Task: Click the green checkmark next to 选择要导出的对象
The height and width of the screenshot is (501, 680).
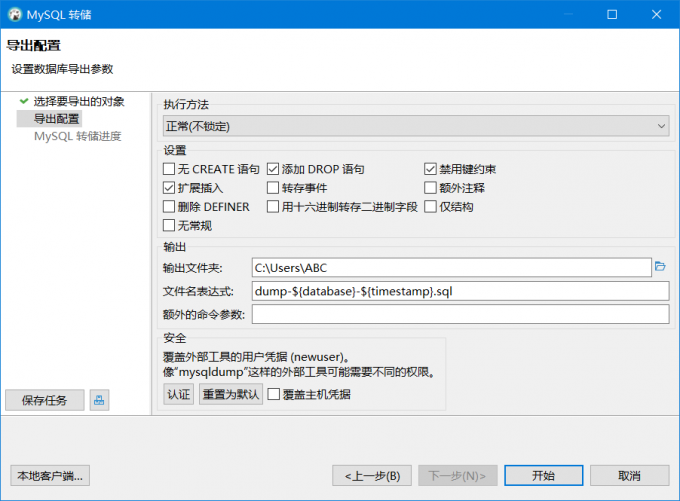Action: coord(24,101)
